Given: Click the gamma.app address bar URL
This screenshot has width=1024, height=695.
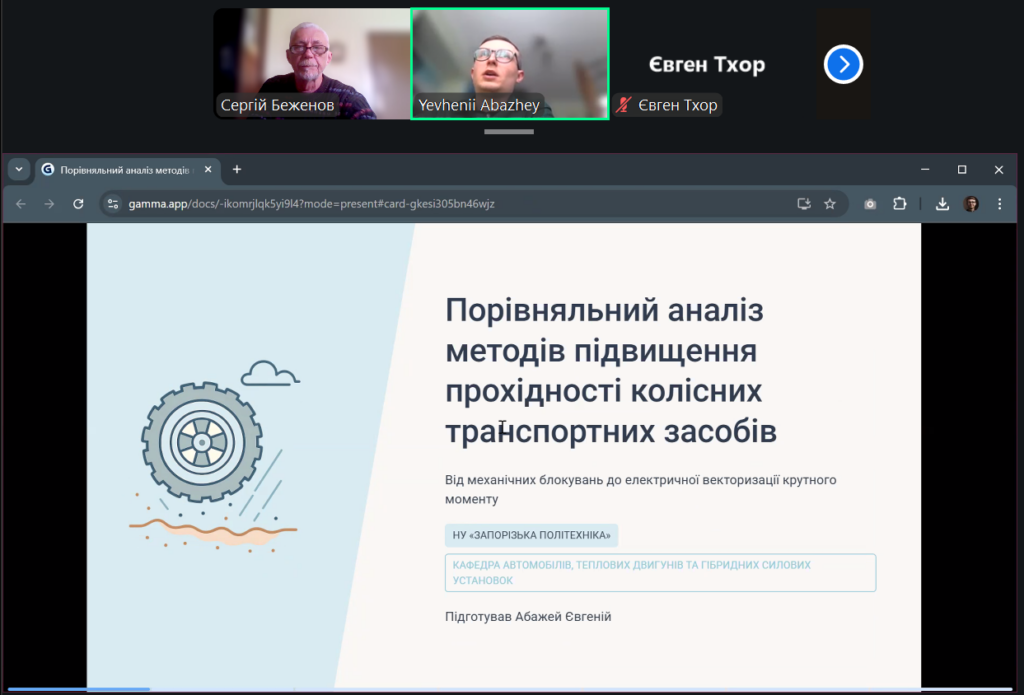Looking at the screenshot, I should pos(312,204).
